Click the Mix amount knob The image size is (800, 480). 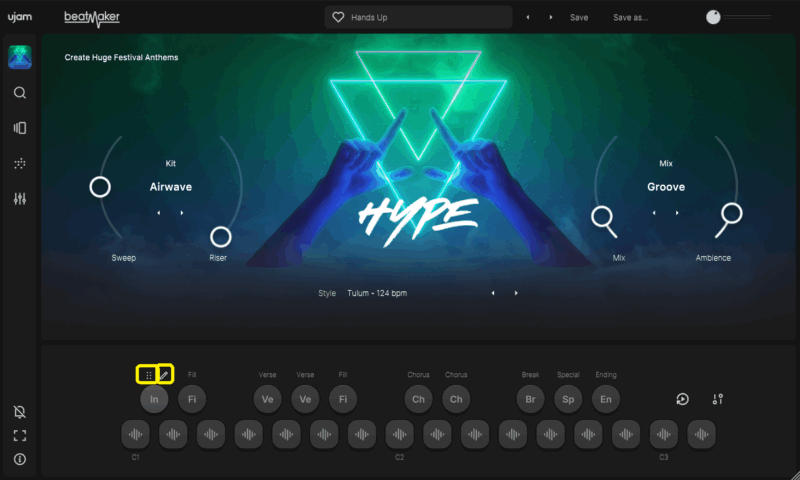pos(602,217)
